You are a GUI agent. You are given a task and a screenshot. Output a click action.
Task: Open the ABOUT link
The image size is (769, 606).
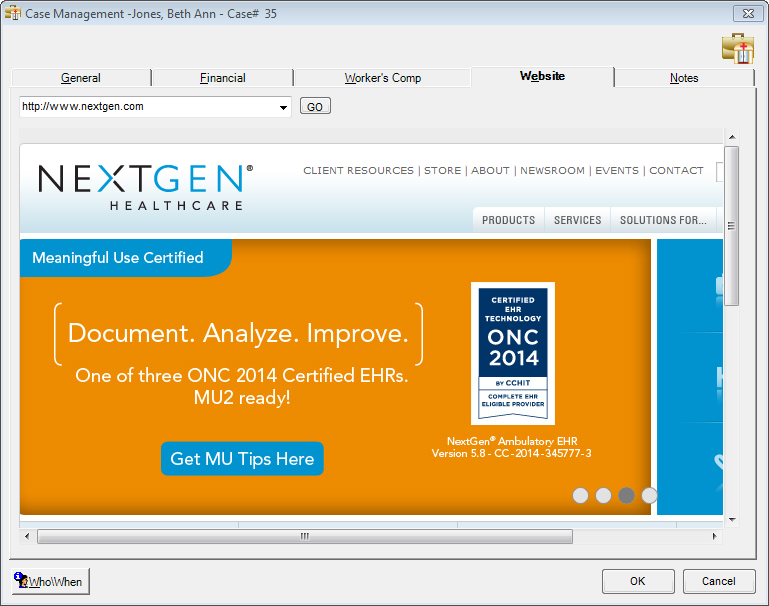pos(490,171)
